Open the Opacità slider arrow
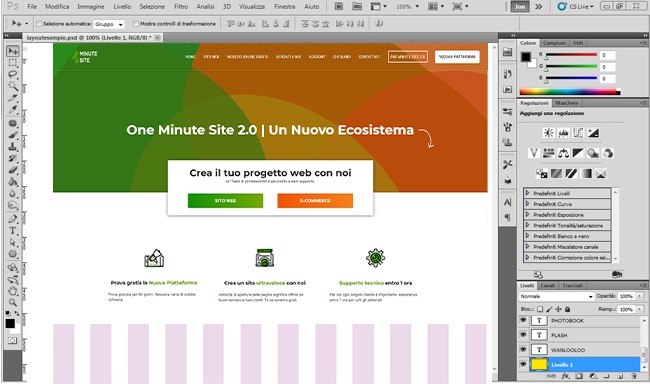This screenshot has width=650, height=384. 640,296
